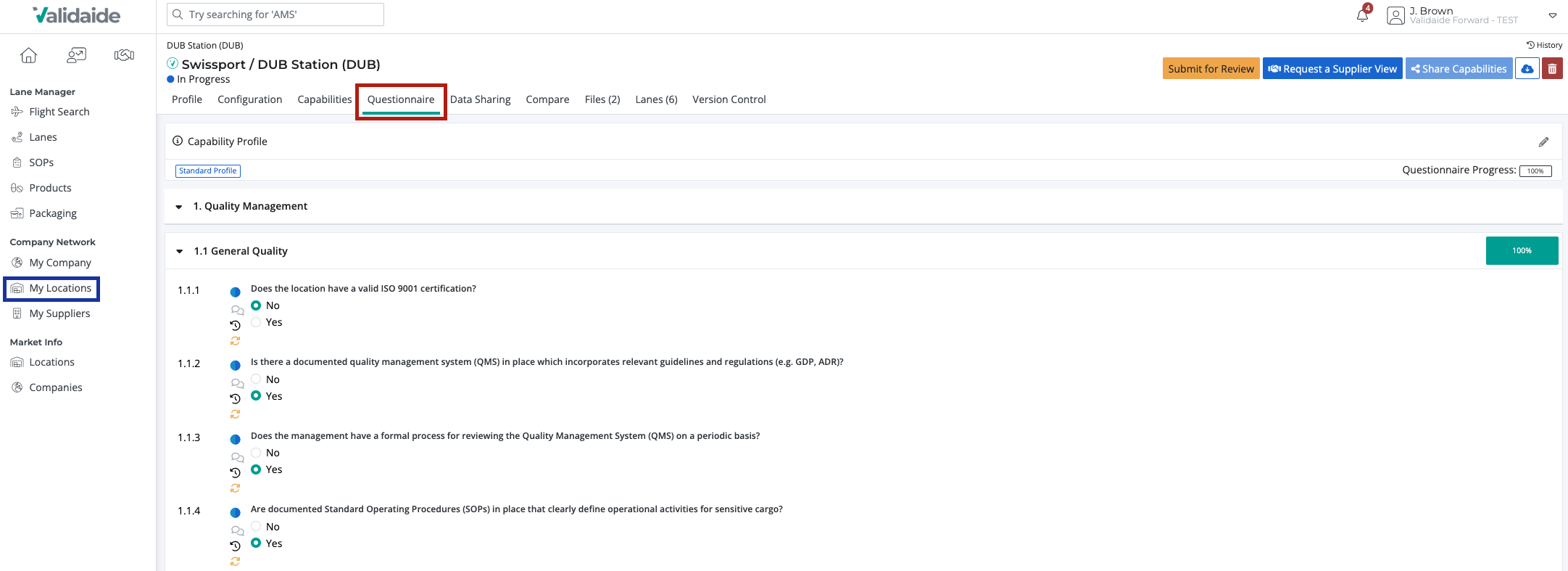The height and width of the screenshot is (571, 1568).
Task: Click the blue status dot for 1.1.1
Action: [x=235, y=292]
